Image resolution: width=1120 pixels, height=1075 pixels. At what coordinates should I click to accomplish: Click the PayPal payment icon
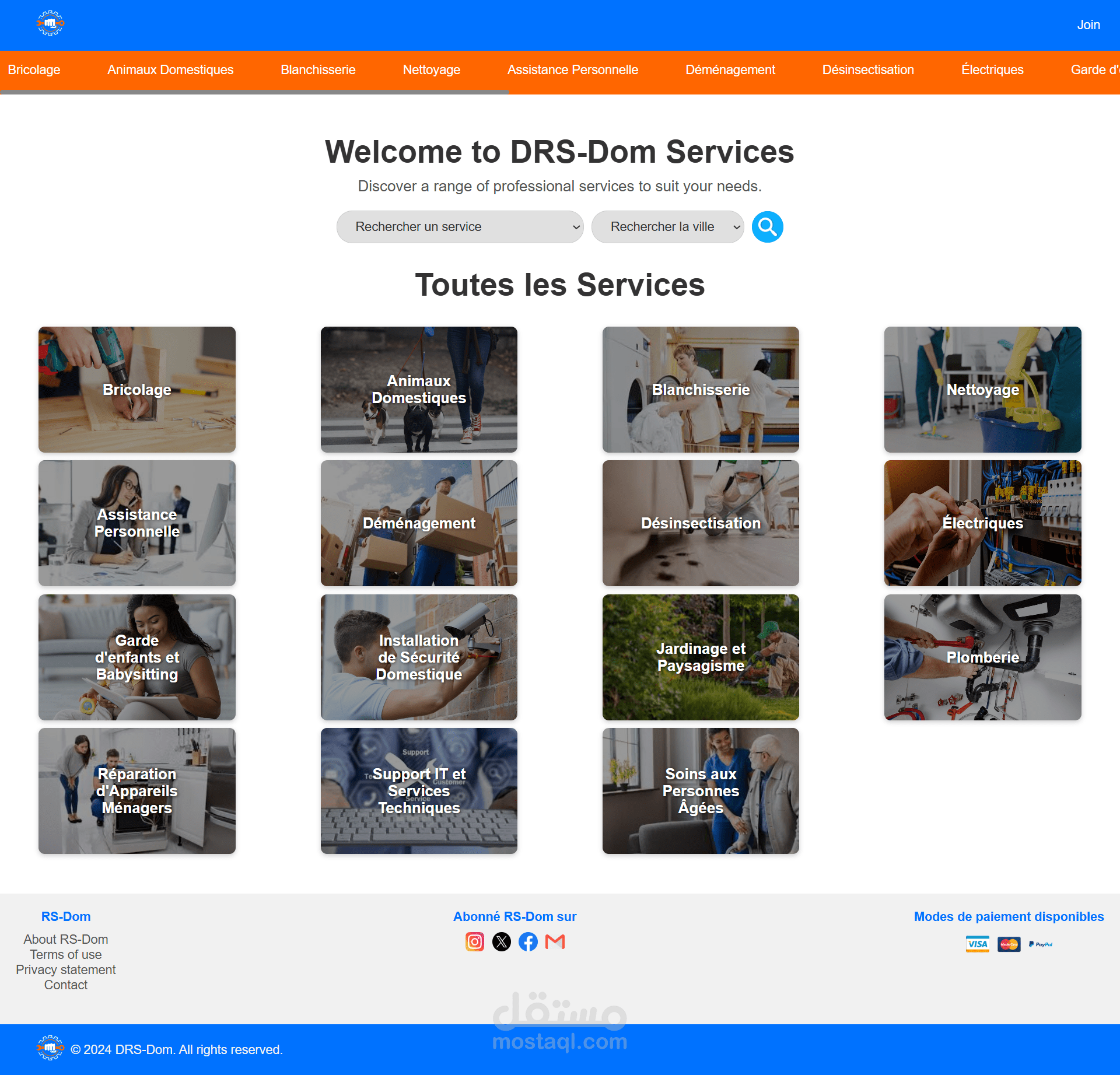[1041, 944]
